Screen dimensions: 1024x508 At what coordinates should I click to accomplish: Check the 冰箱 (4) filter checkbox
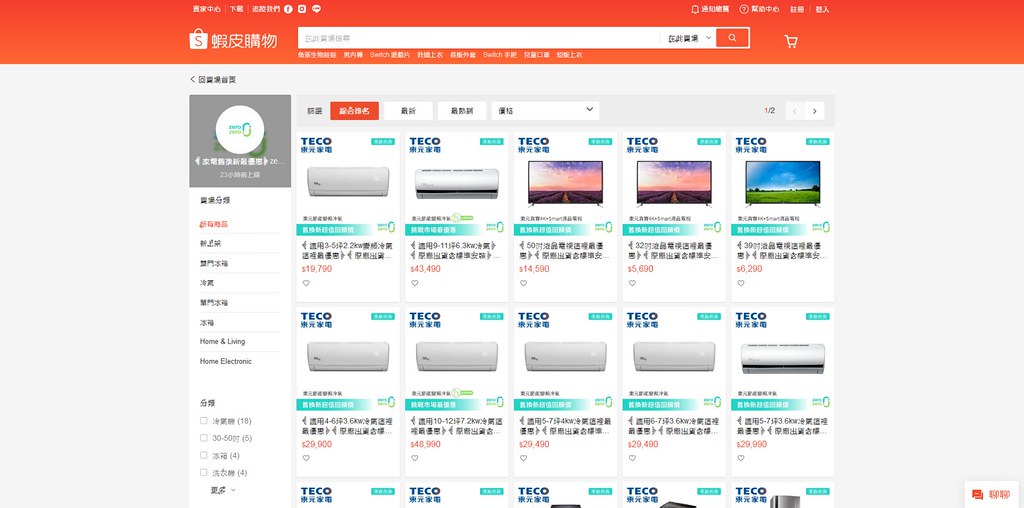204,455
